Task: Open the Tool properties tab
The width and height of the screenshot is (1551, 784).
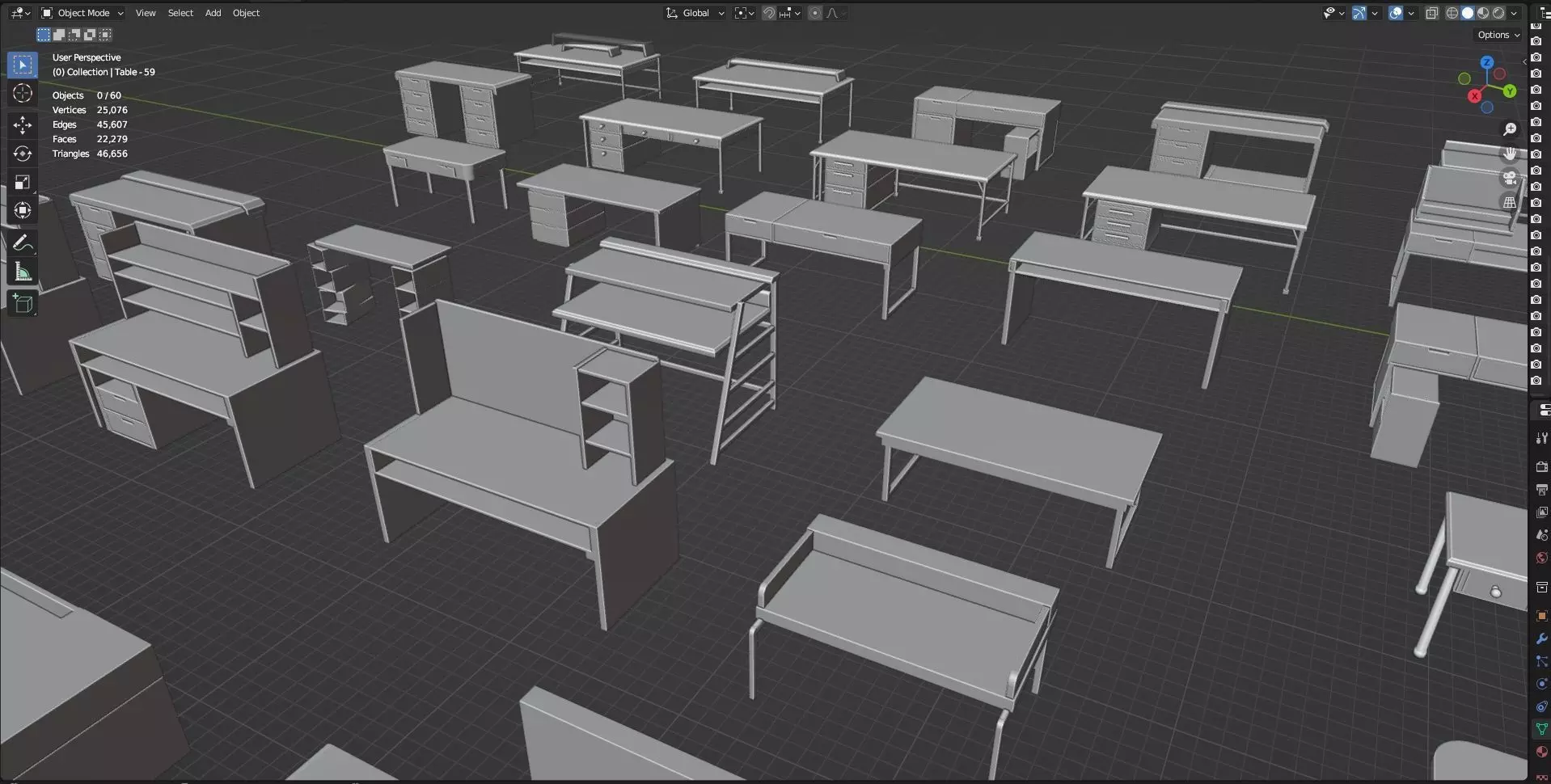Action: coord(1541,438)
